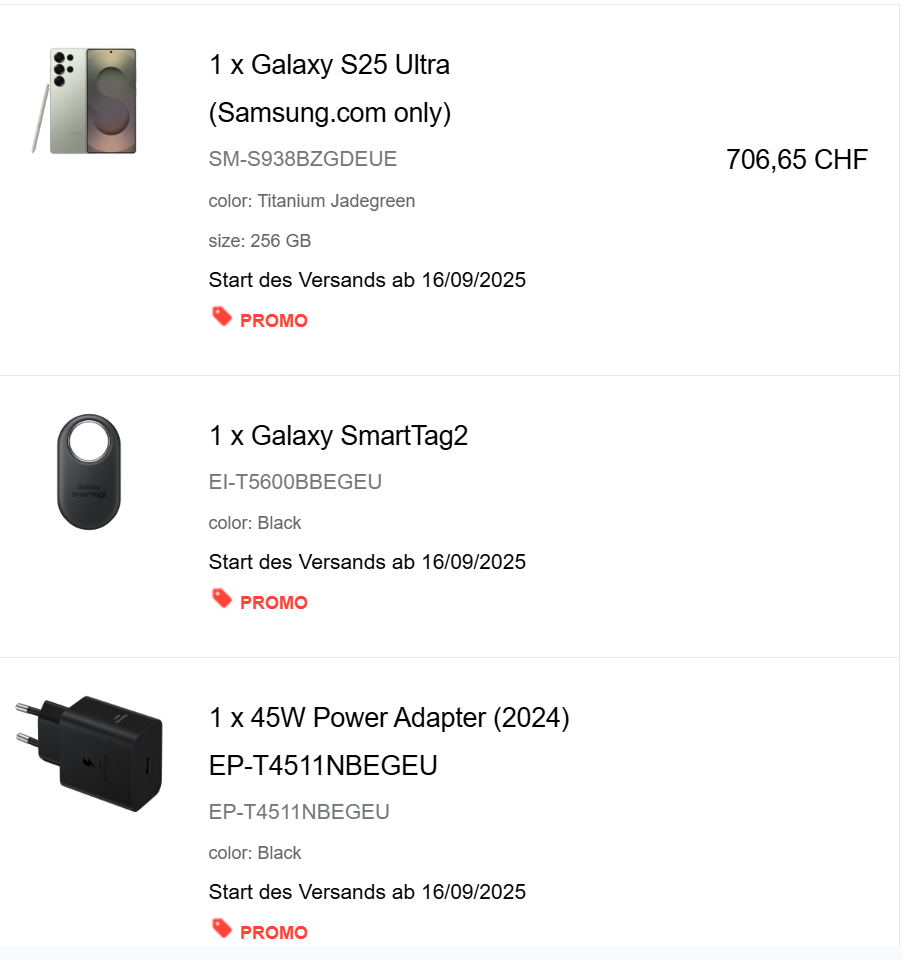
Task: Click the "1 x Galaxy S25 Ultra" title
Action: (x=329, y=65)
